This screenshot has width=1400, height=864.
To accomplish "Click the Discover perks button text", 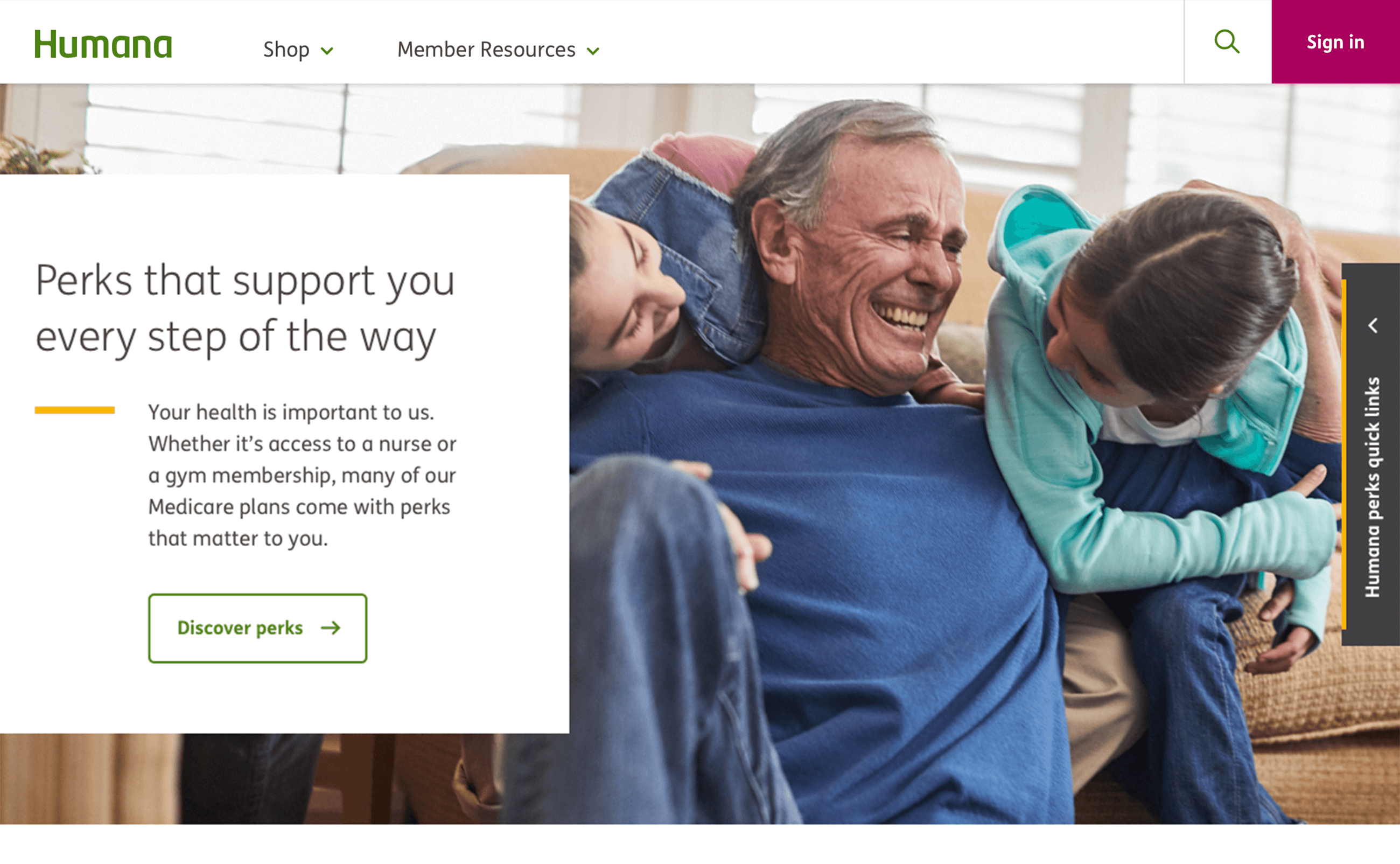I will 240,628.
